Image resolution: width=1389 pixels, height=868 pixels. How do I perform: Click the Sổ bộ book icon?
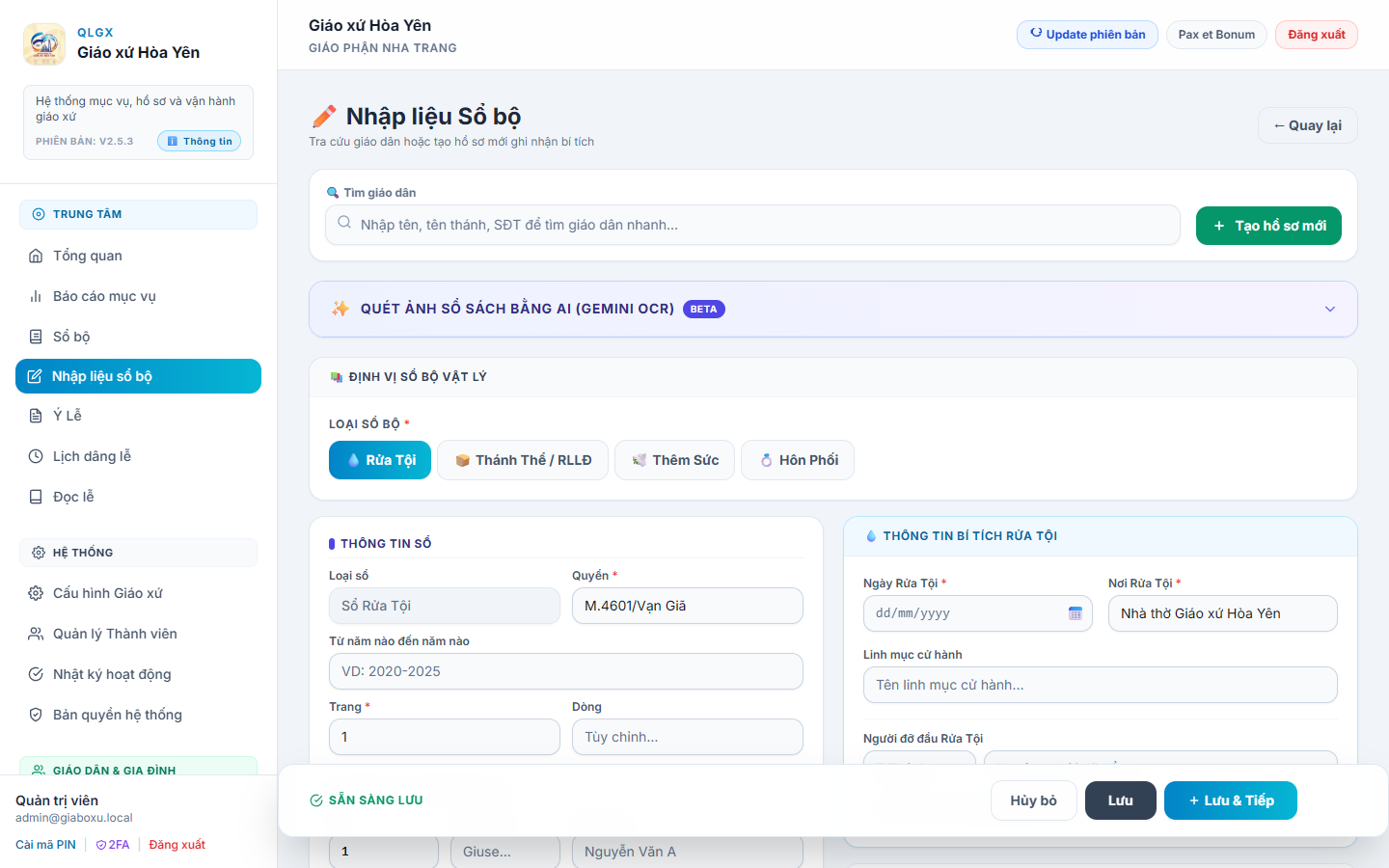tap(36, 337)
